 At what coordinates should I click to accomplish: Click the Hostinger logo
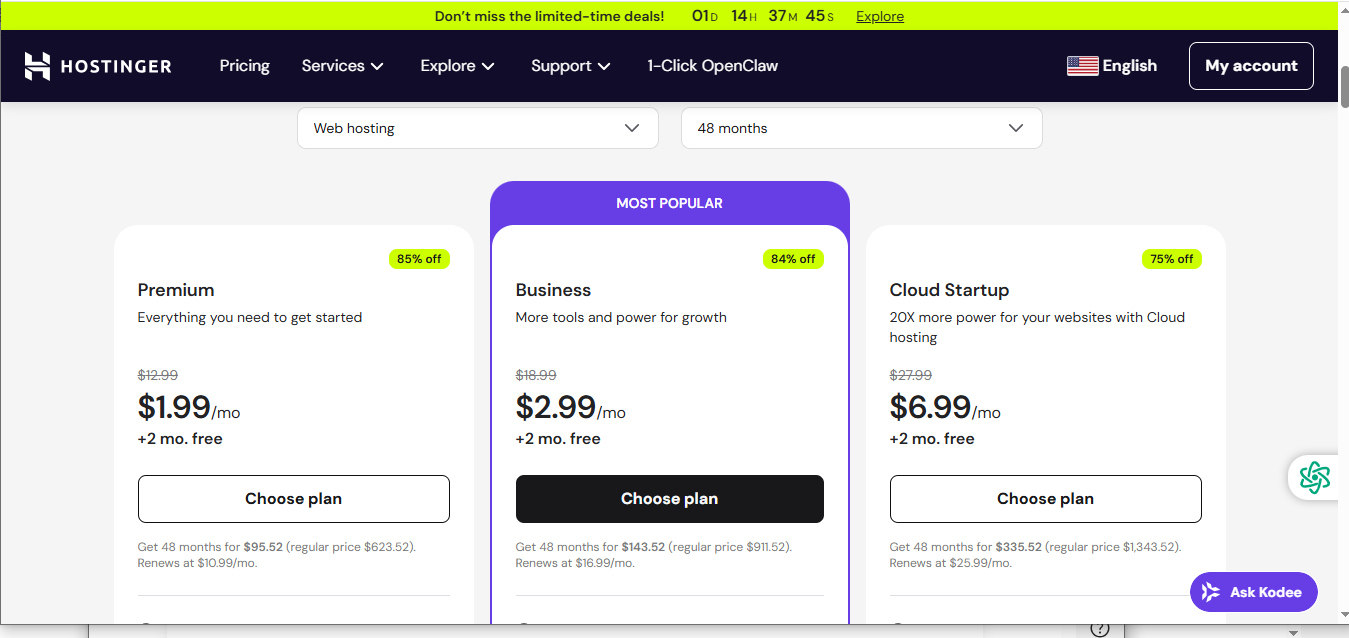pos(98,66)
